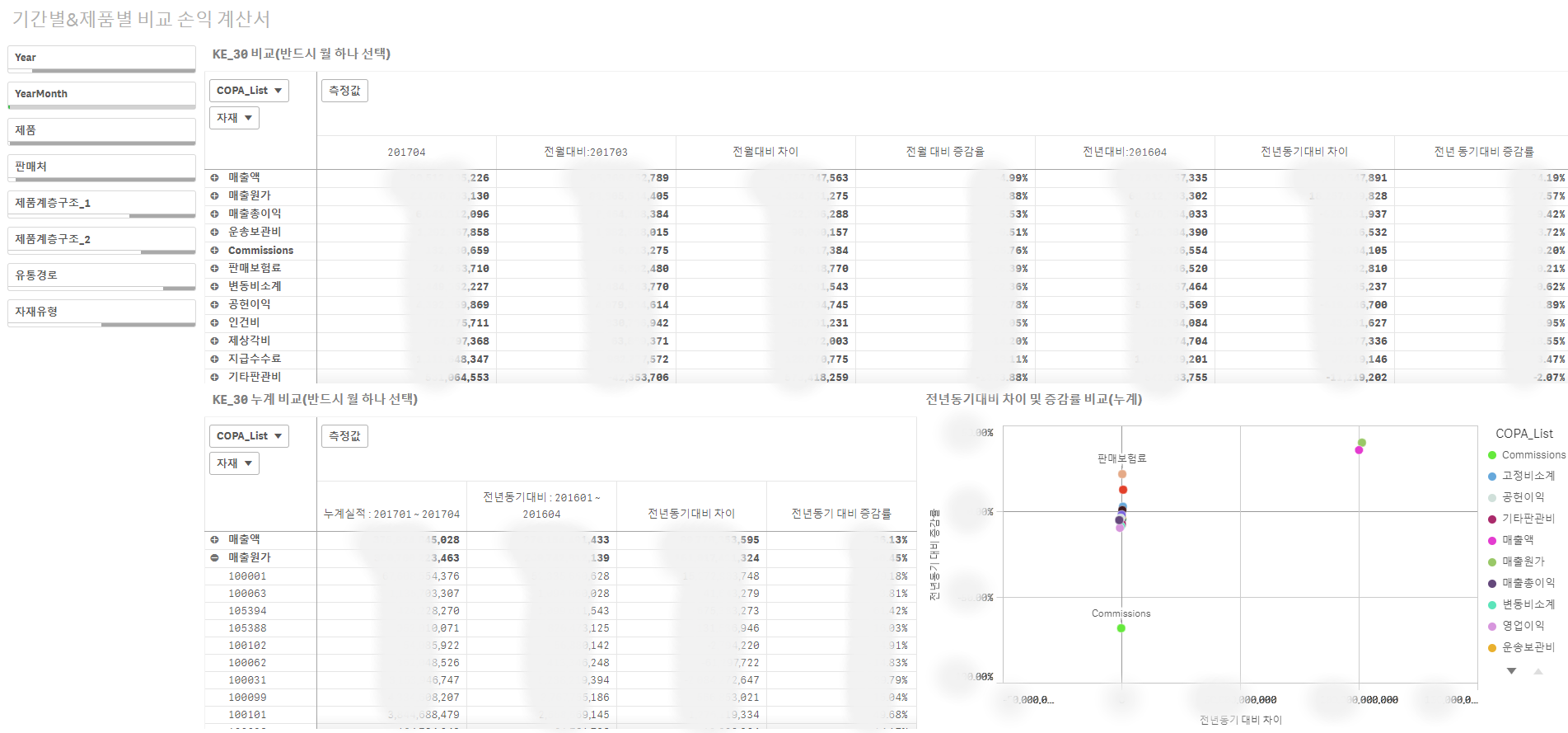Open the 자재유형 filter pane

tap(101, 312)
